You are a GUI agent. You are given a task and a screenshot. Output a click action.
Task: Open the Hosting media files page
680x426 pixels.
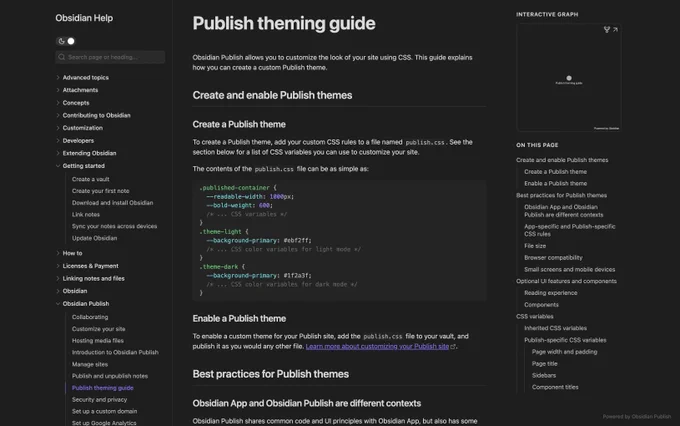pos(98,341)
